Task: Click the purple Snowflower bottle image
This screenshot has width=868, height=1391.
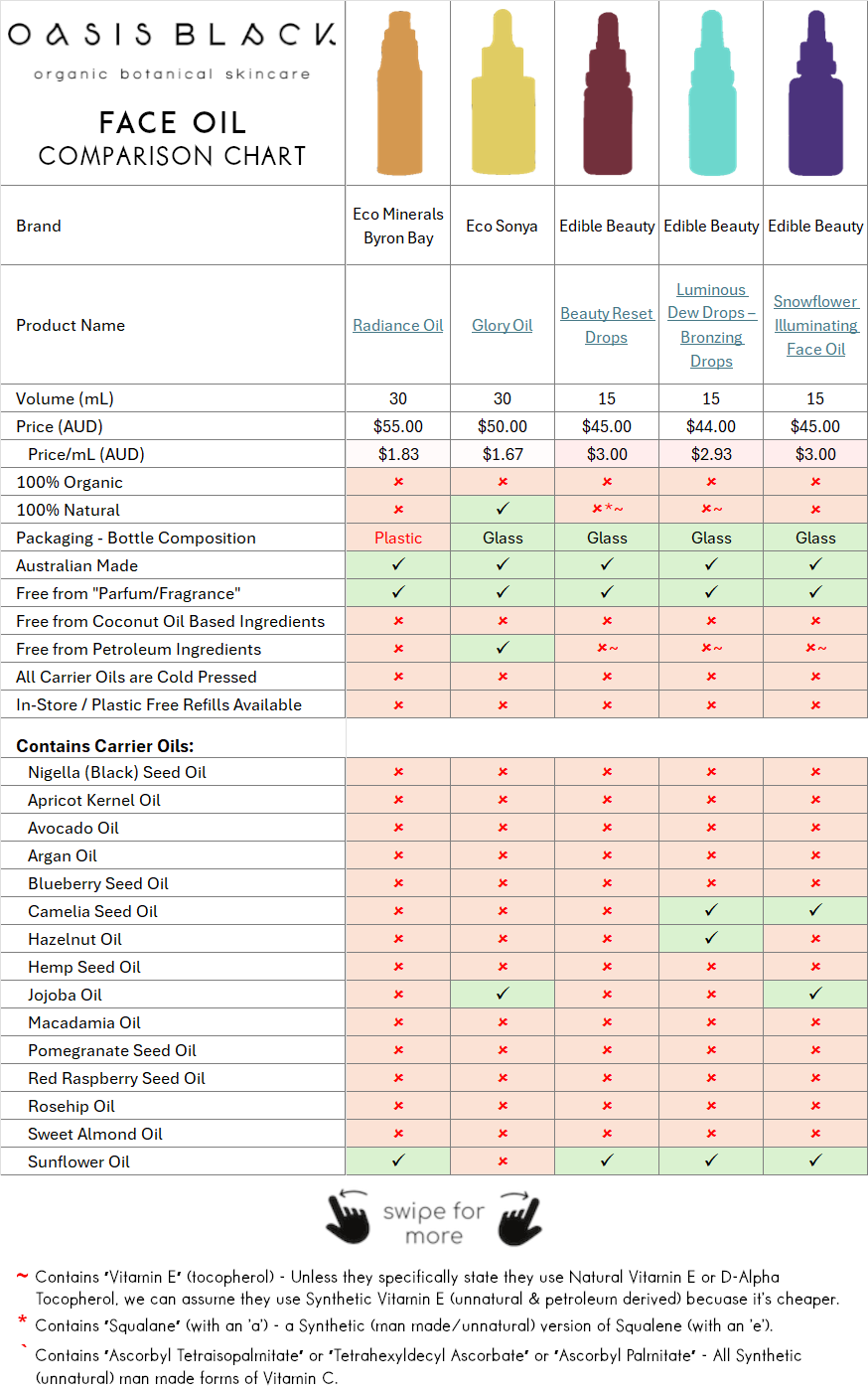Action: click(x=815, y=93)
